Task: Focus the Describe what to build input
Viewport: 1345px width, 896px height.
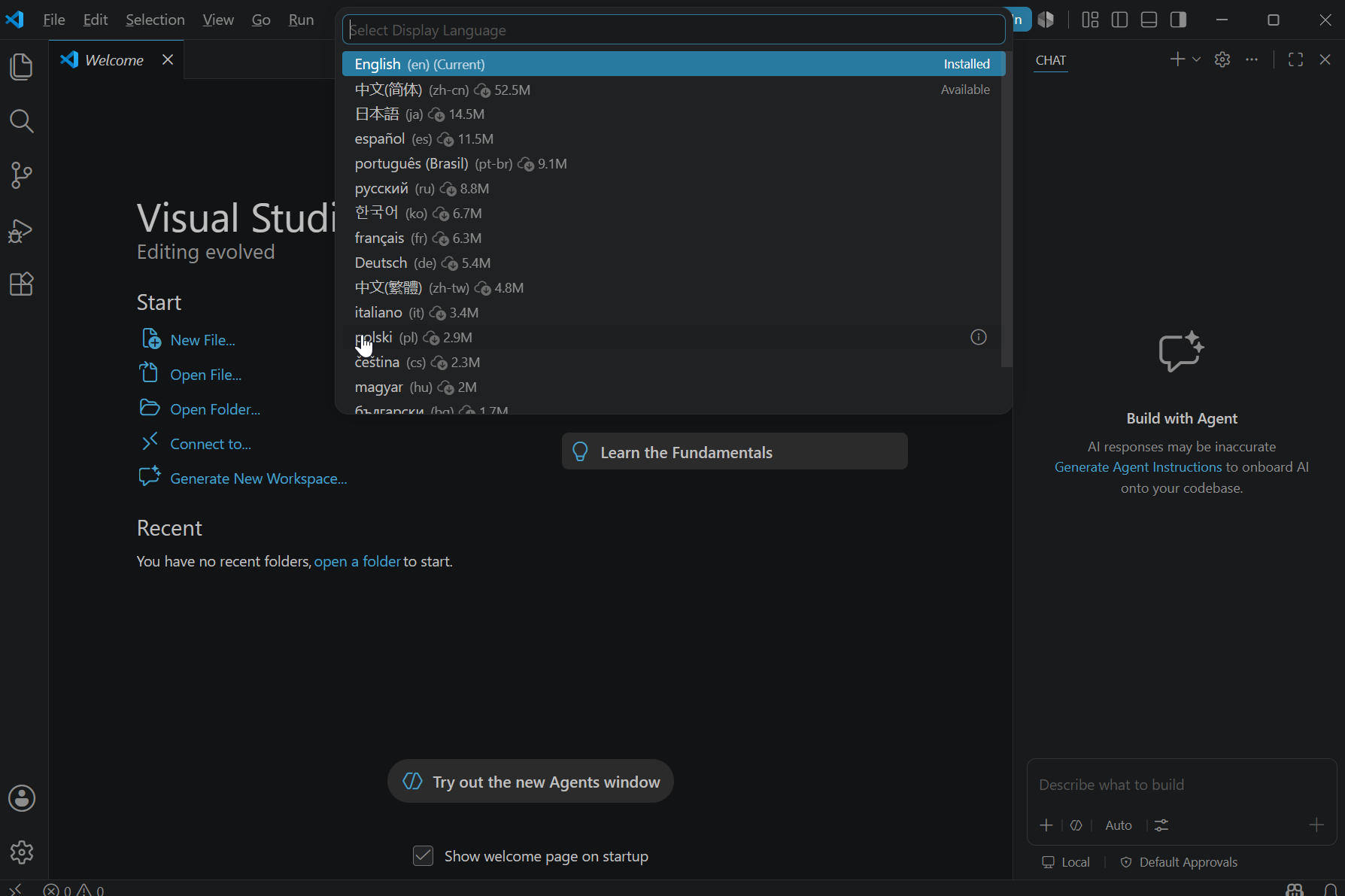Action: [1181, 785]
